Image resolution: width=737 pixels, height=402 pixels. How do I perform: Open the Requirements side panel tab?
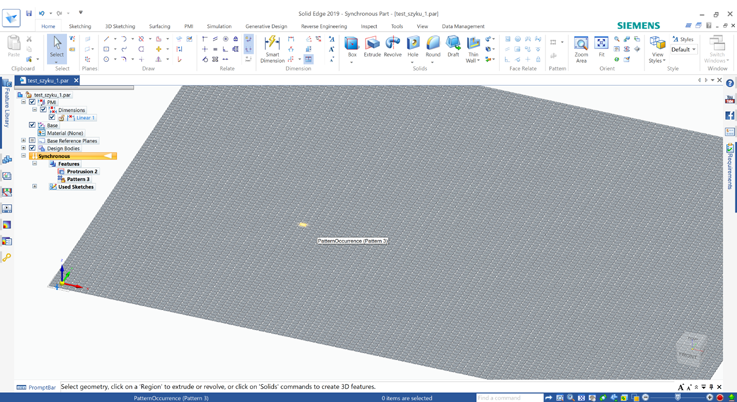(x=729, y=167)
